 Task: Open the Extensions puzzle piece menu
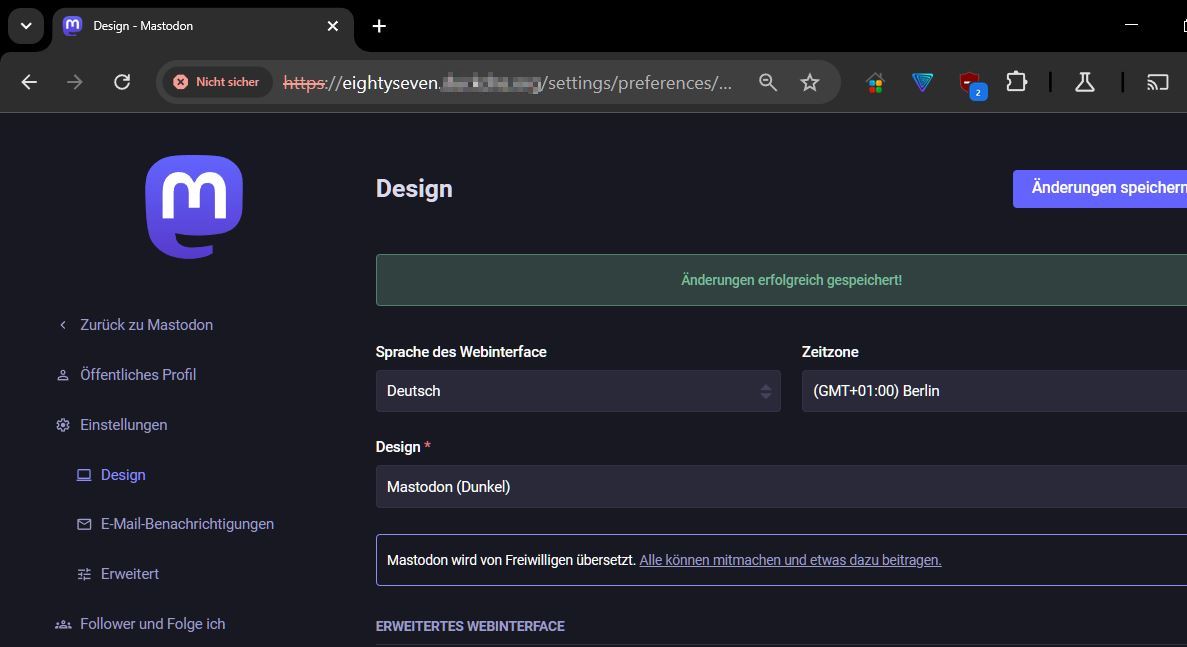click(1016, 82)
